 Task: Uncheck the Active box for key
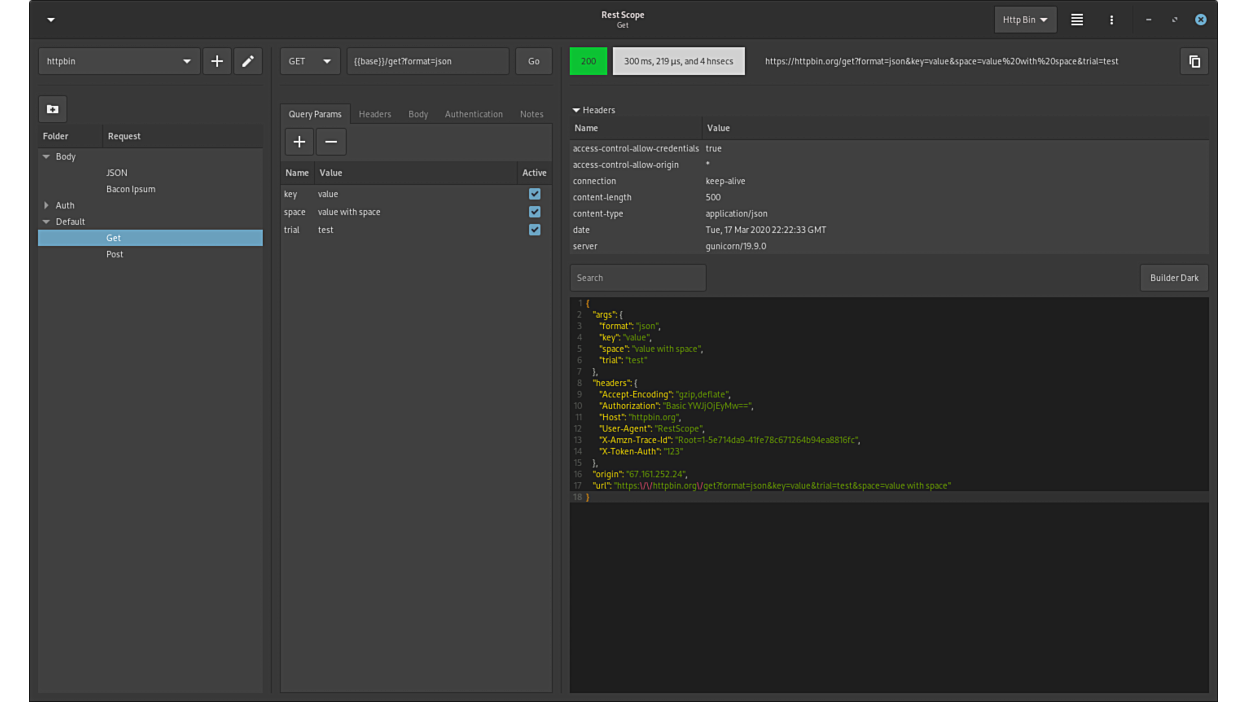click(534, 194)
